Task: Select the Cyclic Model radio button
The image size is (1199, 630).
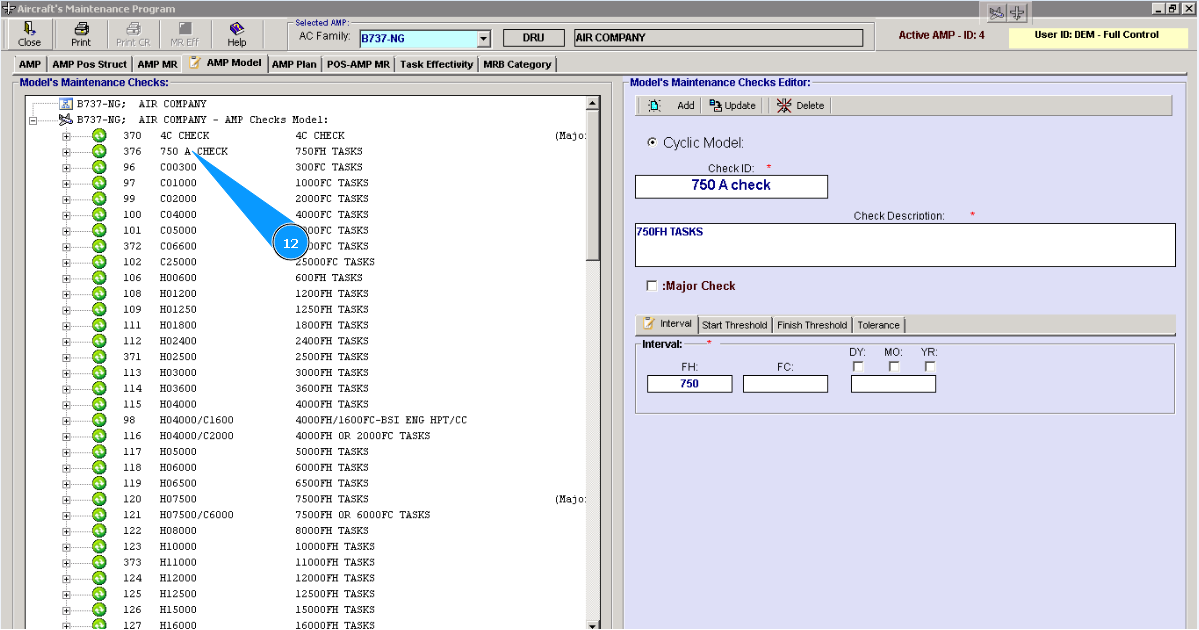Action: pos(653,143)
